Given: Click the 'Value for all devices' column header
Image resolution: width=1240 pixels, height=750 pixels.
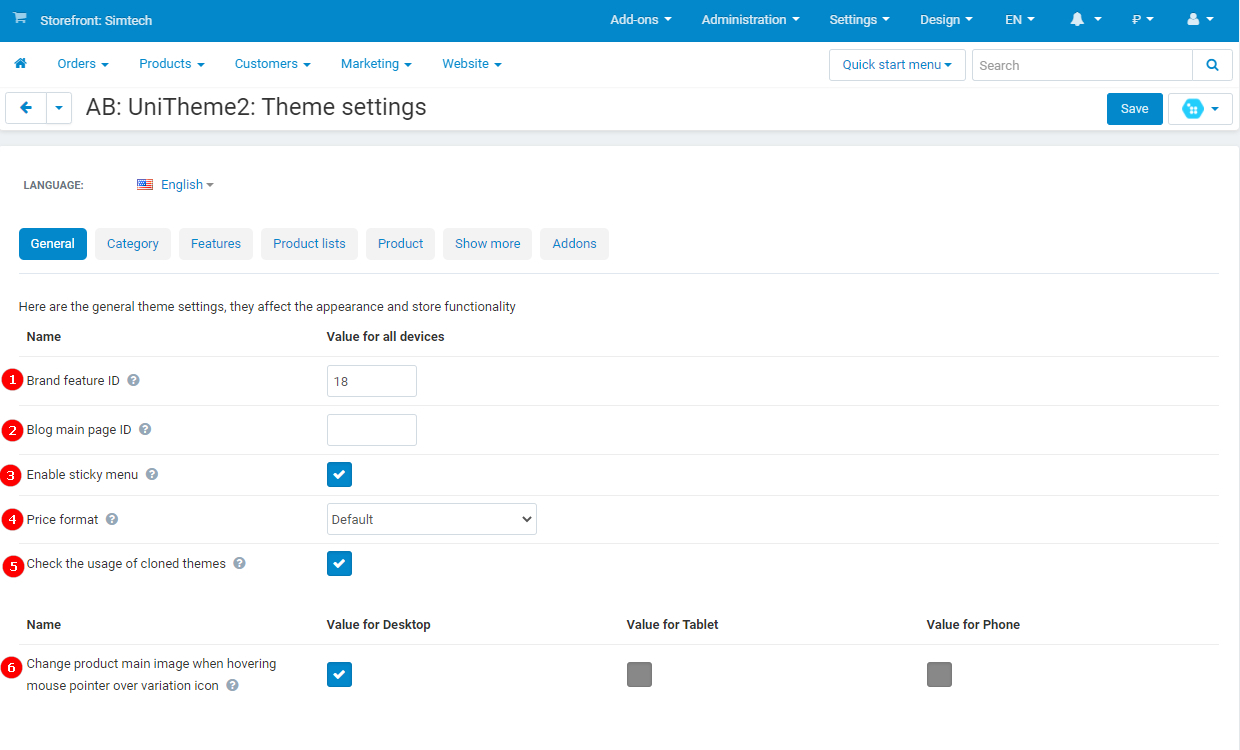Looking at the screenshot, I should point(386,337).
